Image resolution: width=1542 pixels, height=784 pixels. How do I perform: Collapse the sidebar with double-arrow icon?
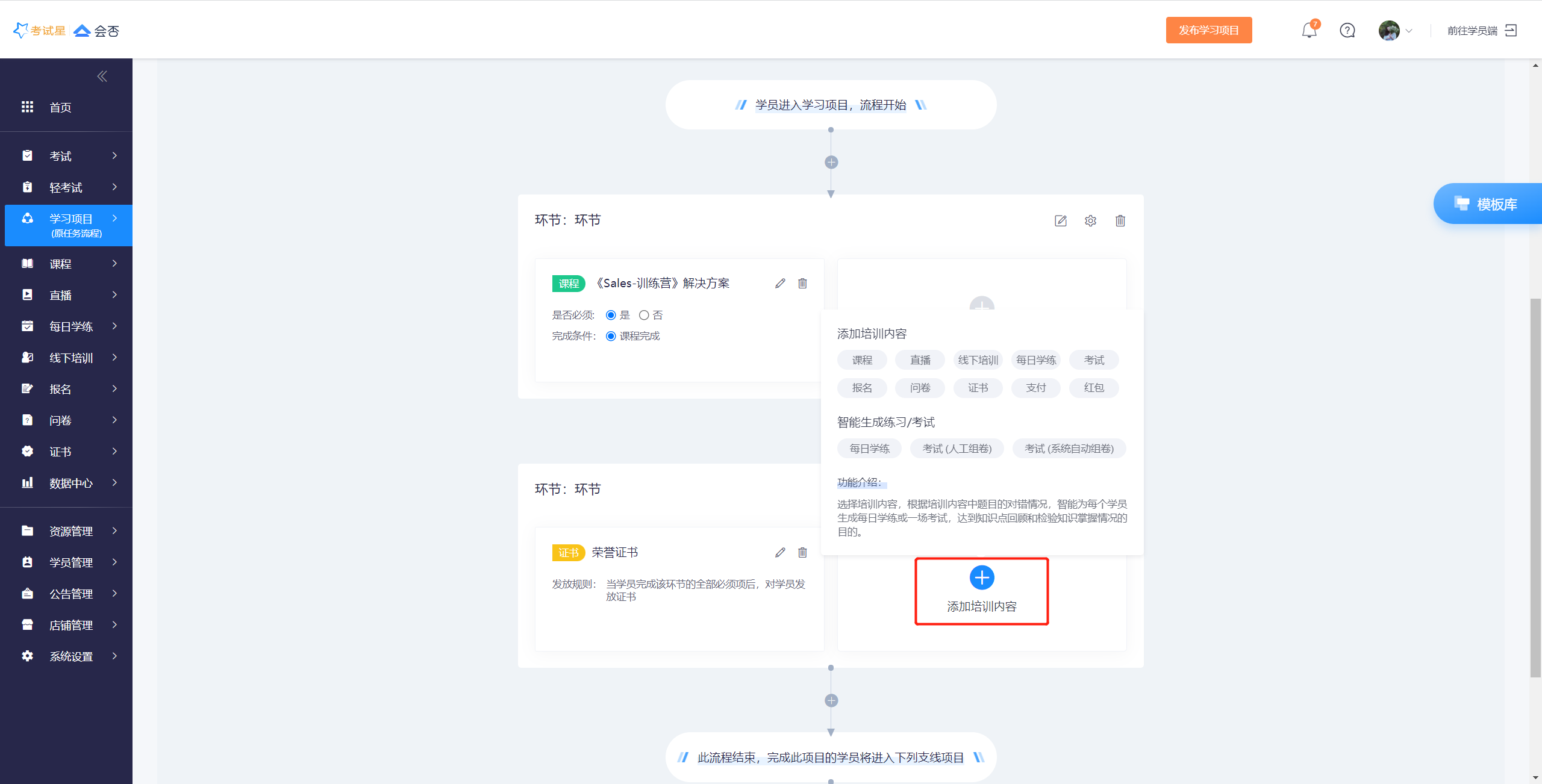(102, 76)
